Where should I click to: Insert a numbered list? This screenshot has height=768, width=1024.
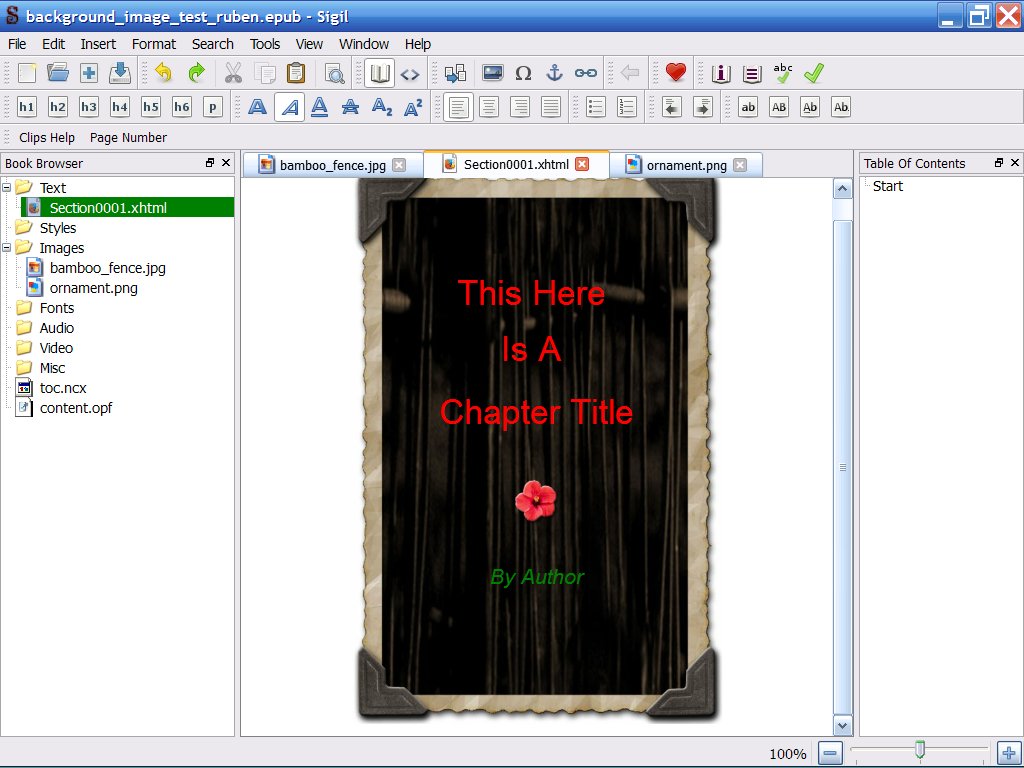coord(627,107)
